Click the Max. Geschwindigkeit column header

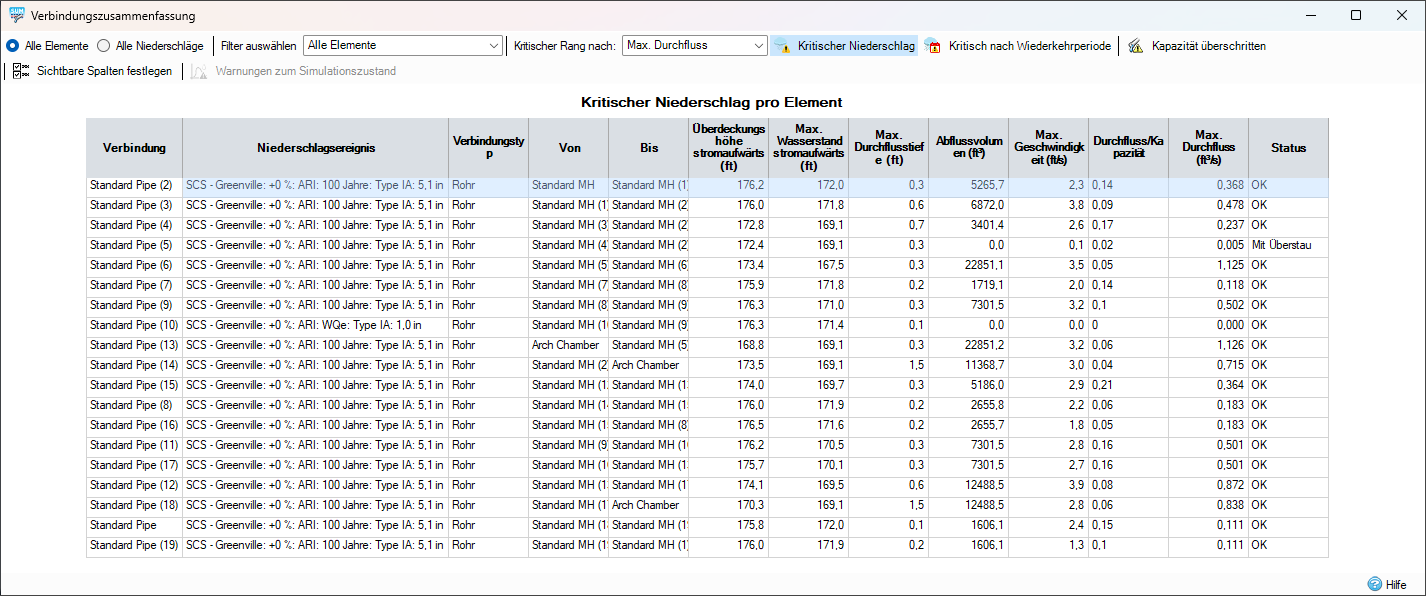pyautogui.click(x=1048, y=148)
